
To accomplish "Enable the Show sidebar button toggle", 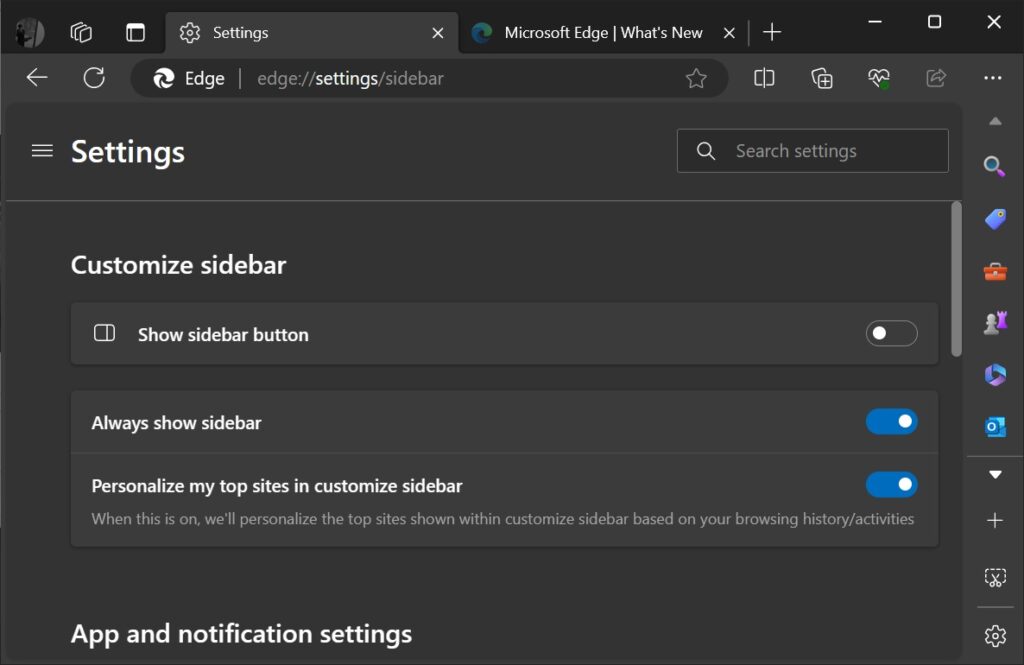I will (890, 333).
